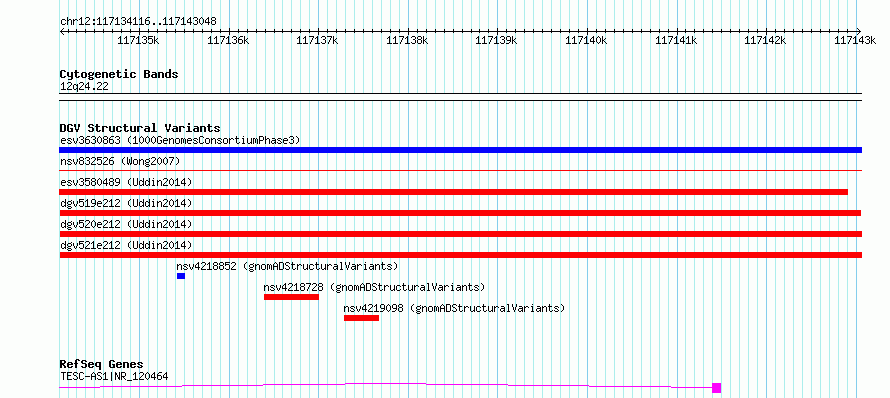Click the magenta TESC-AS1 intron line
890x398 pixels.
point(385,385)
